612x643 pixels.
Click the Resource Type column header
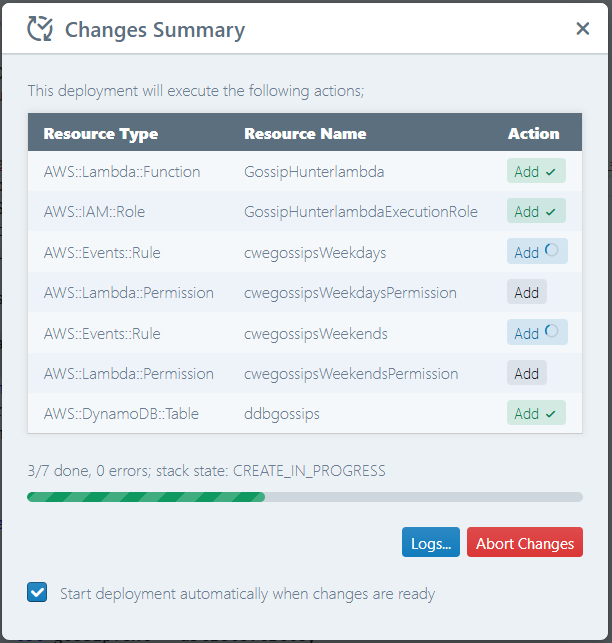point(101,134)
